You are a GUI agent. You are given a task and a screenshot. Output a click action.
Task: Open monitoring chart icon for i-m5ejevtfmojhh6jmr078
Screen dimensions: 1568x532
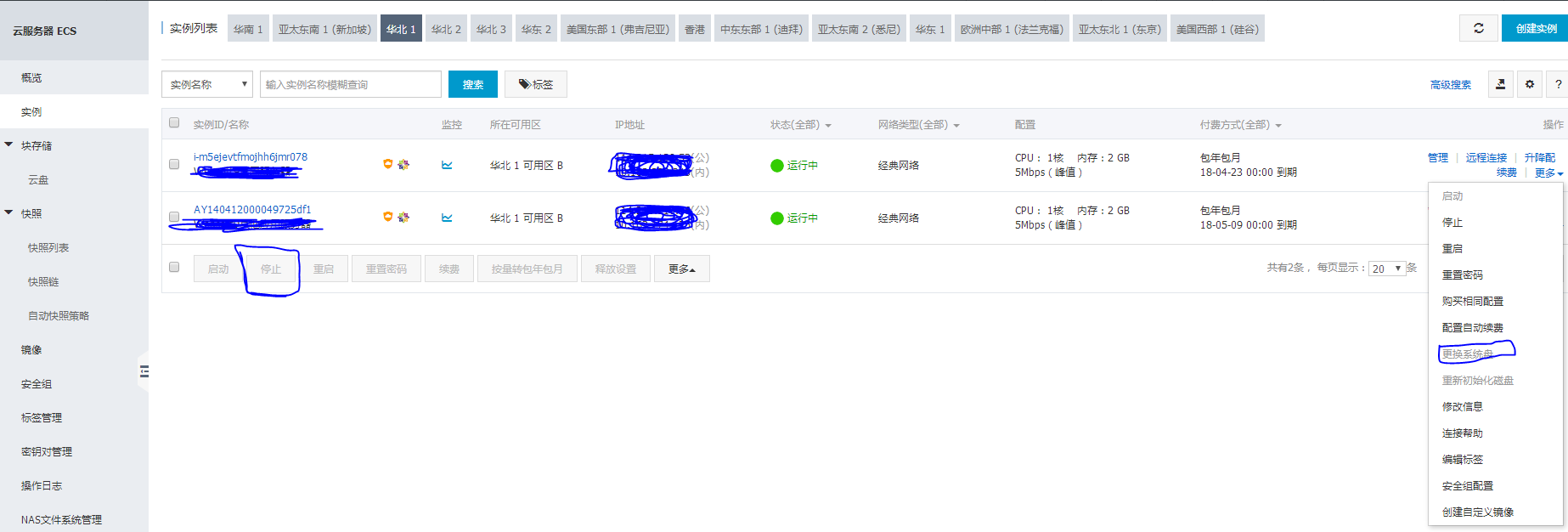click(447, 165)
